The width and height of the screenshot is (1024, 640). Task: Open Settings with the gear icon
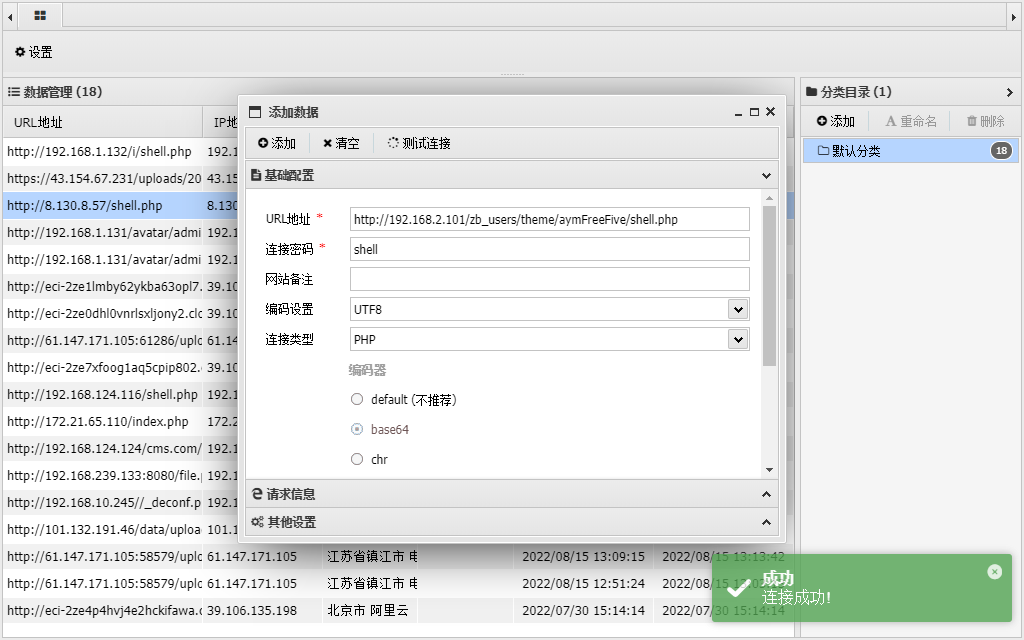click(x=18, y=51)
